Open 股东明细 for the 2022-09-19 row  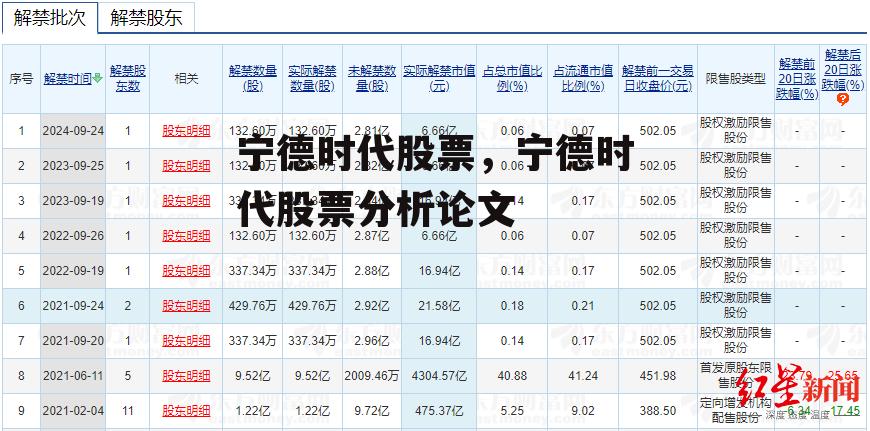point(186,271)
